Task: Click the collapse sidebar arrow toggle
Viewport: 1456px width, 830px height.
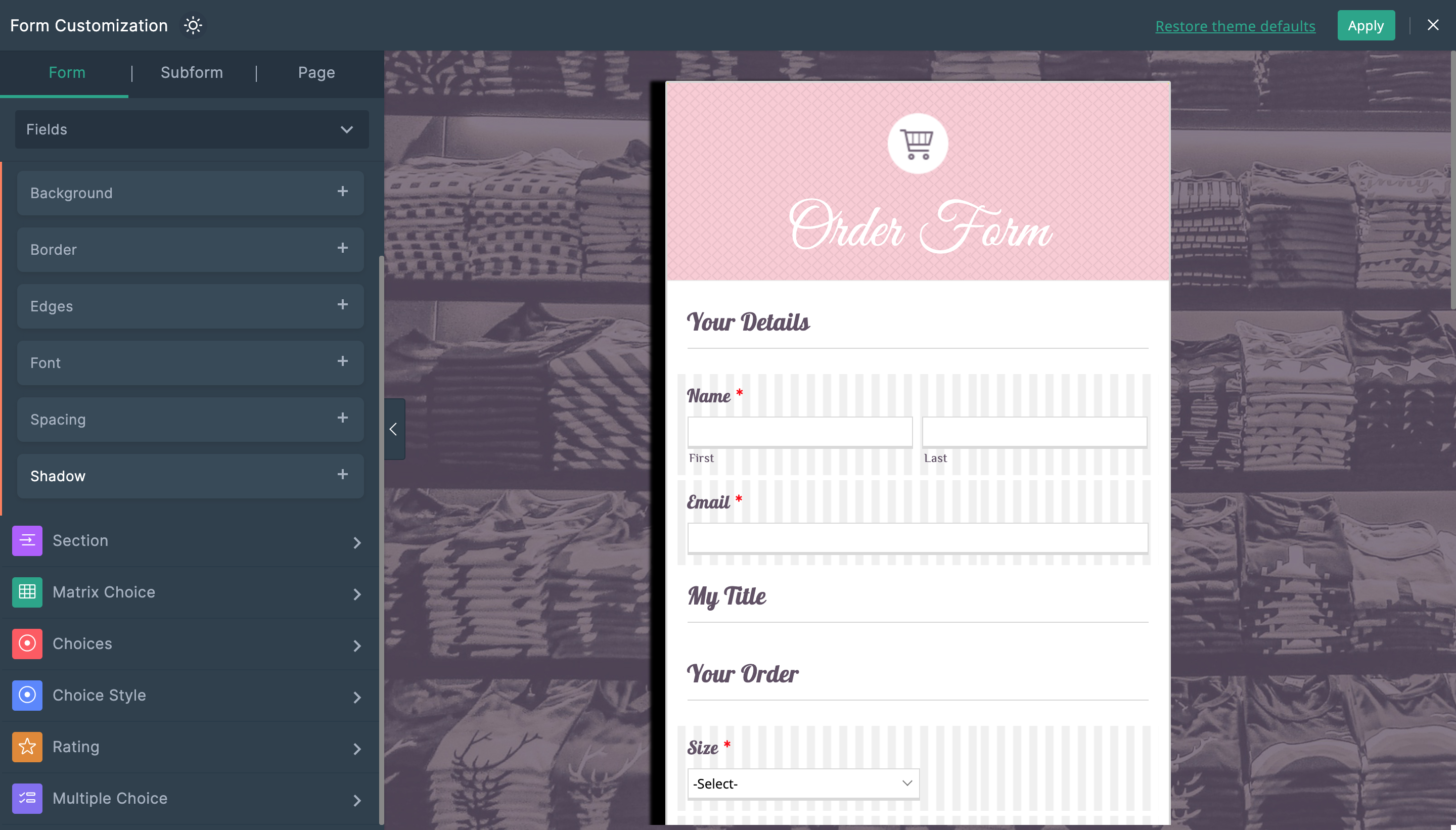Action: [393, 429]
